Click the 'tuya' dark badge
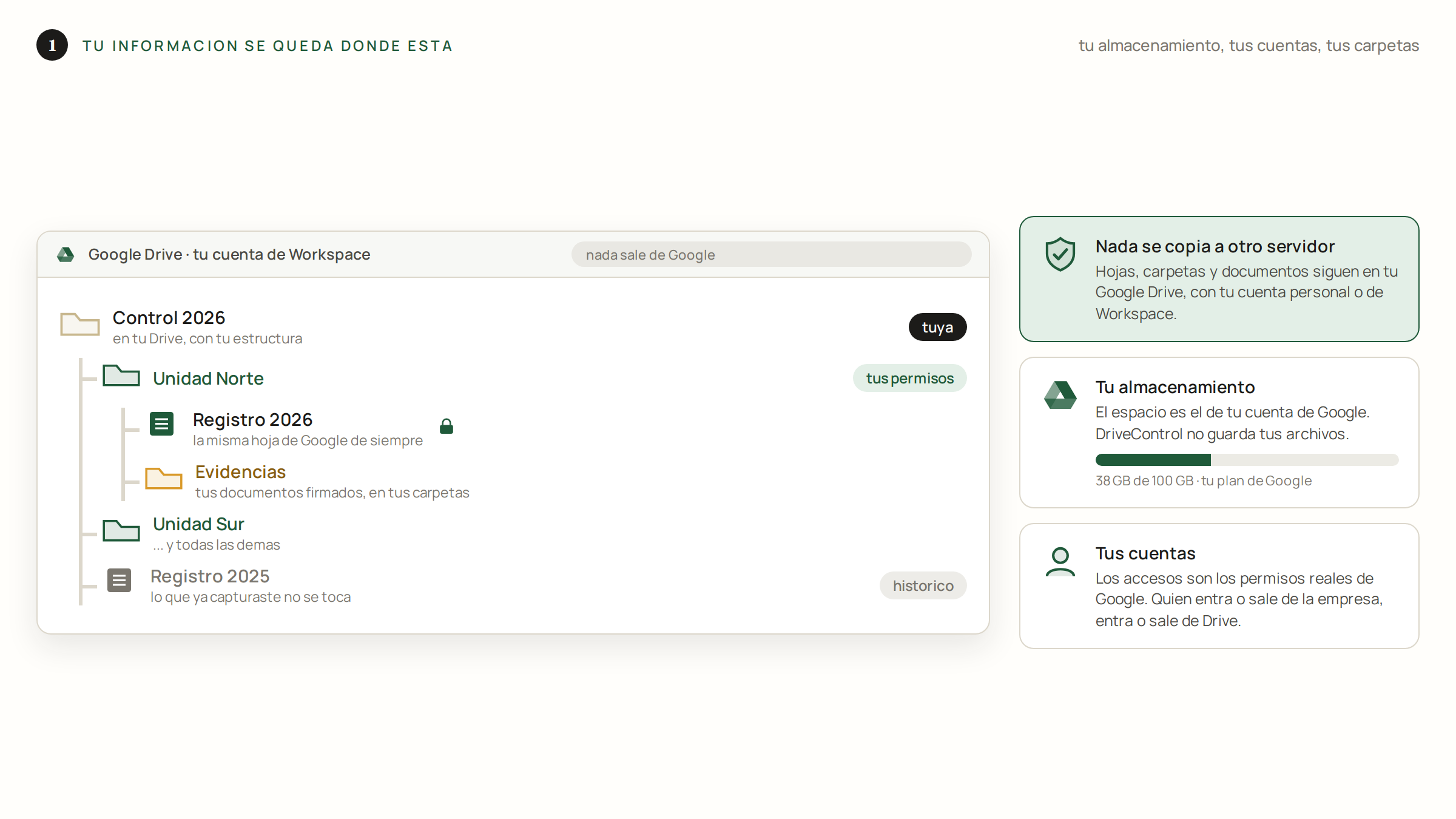 pos(937,327)
